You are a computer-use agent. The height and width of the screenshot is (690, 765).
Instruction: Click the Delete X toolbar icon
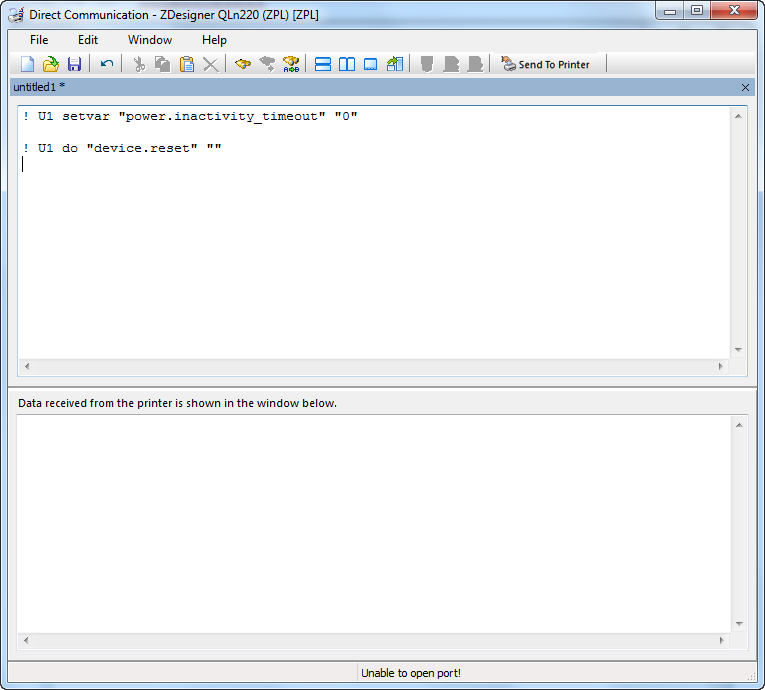[211, 64]
